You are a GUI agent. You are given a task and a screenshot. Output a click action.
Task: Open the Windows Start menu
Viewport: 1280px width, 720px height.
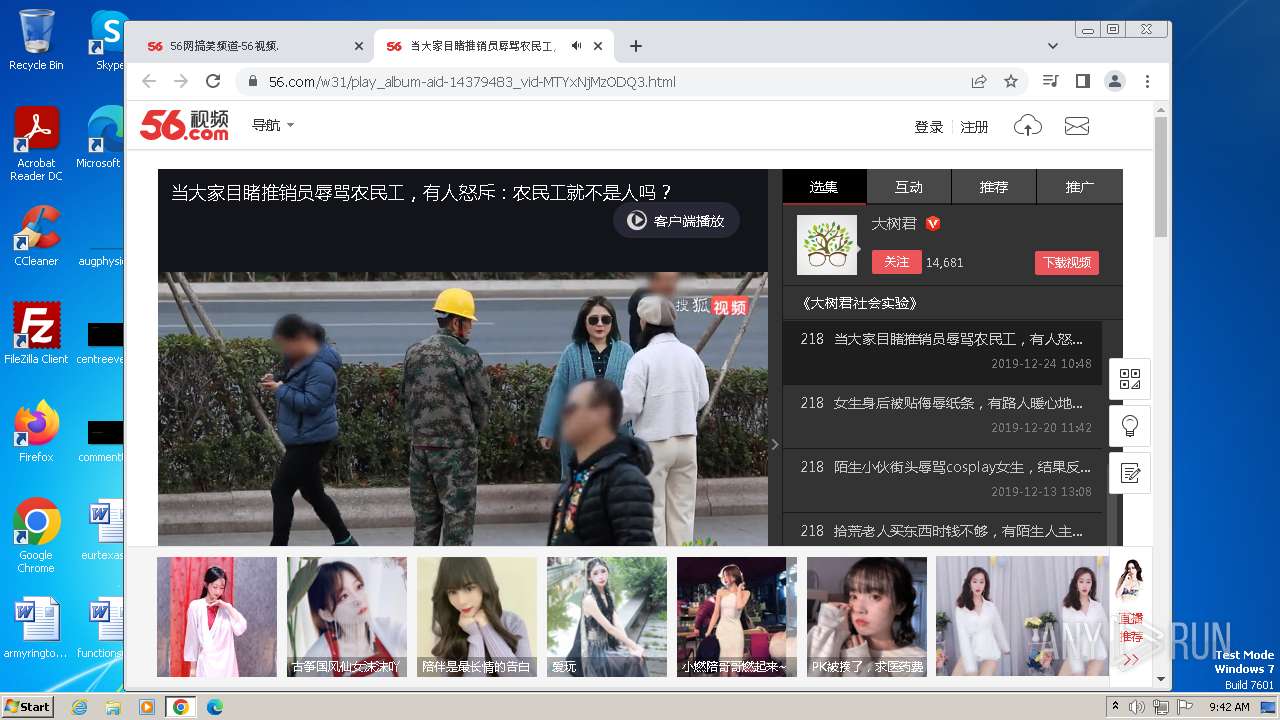(27, 706)
